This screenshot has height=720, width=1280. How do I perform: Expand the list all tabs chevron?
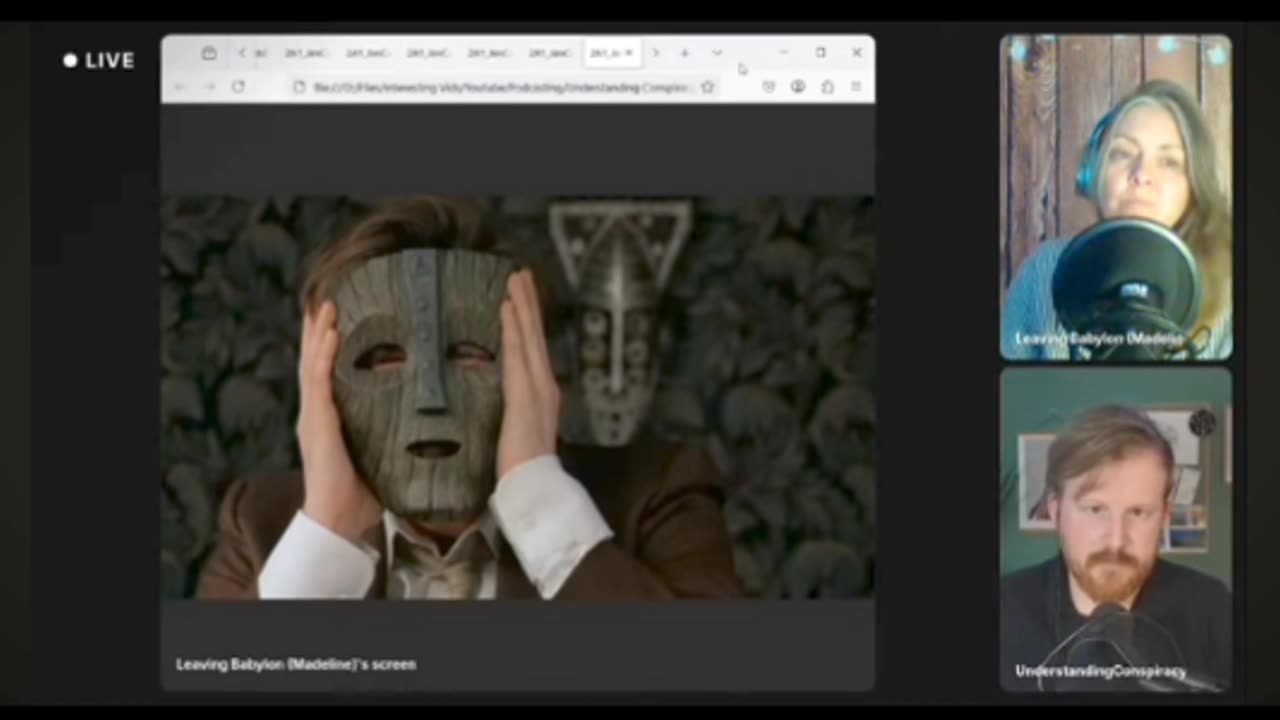tap(717, 53)
